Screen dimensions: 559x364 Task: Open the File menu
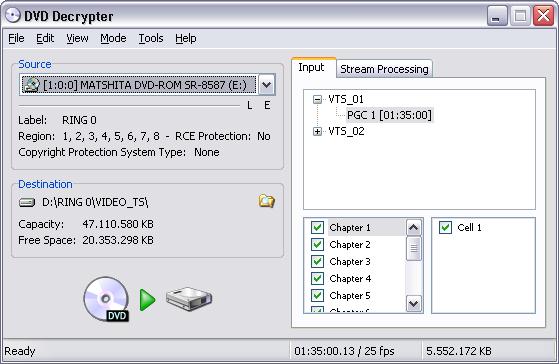tap(16, 38)
